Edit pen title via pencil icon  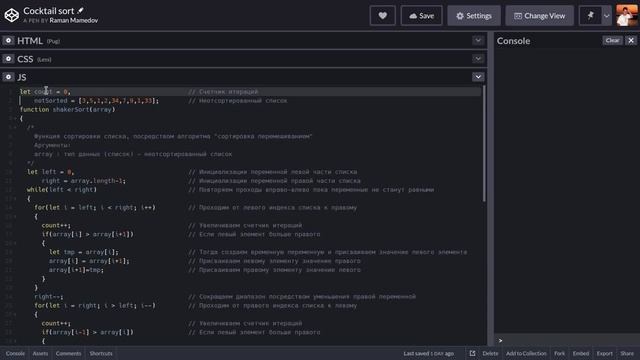(x=80, y=11)
